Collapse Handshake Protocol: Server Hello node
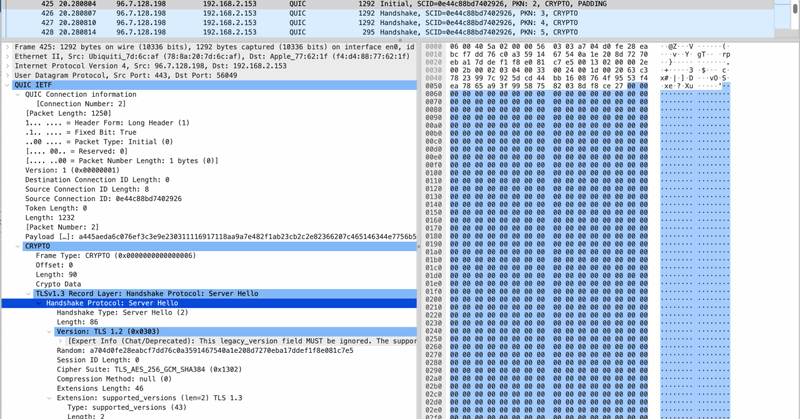The image size is (800, 419). click(39, 303)
